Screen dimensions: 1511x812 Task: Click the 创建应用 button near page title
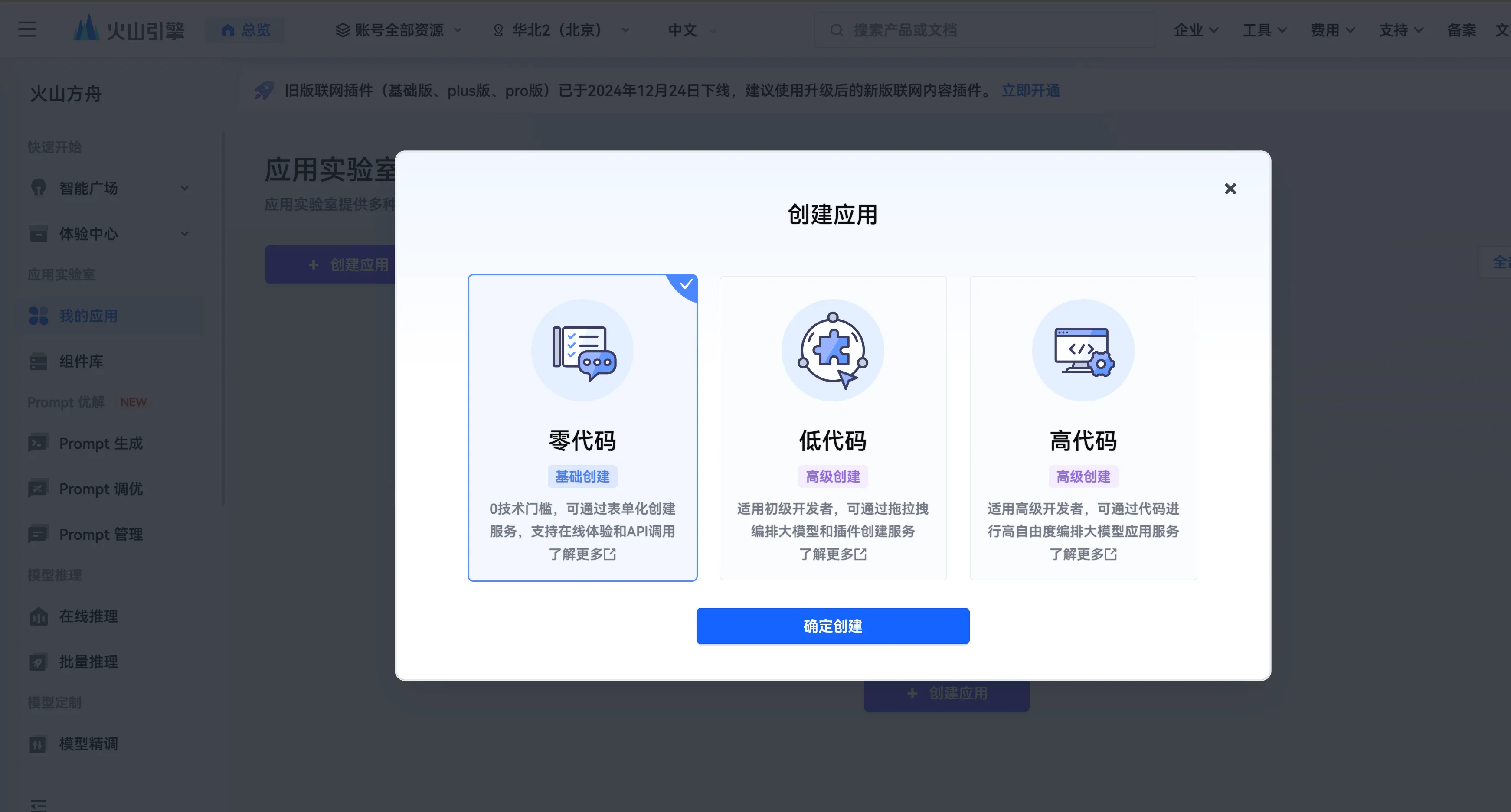[x=330, y=265]
